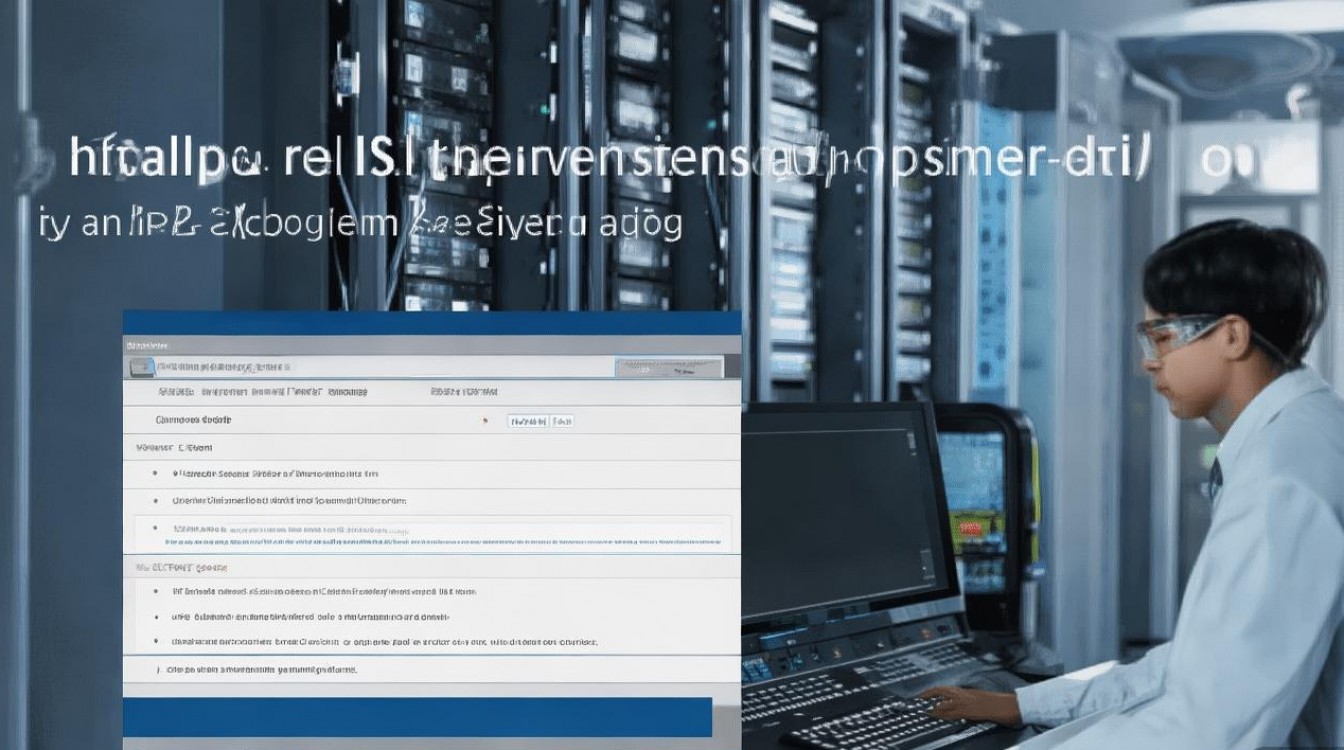This screenshot has width=1344, height=750.
Task: Open the second bullet item in the first section
Action: pyautogui.click(x=289, y=499)
